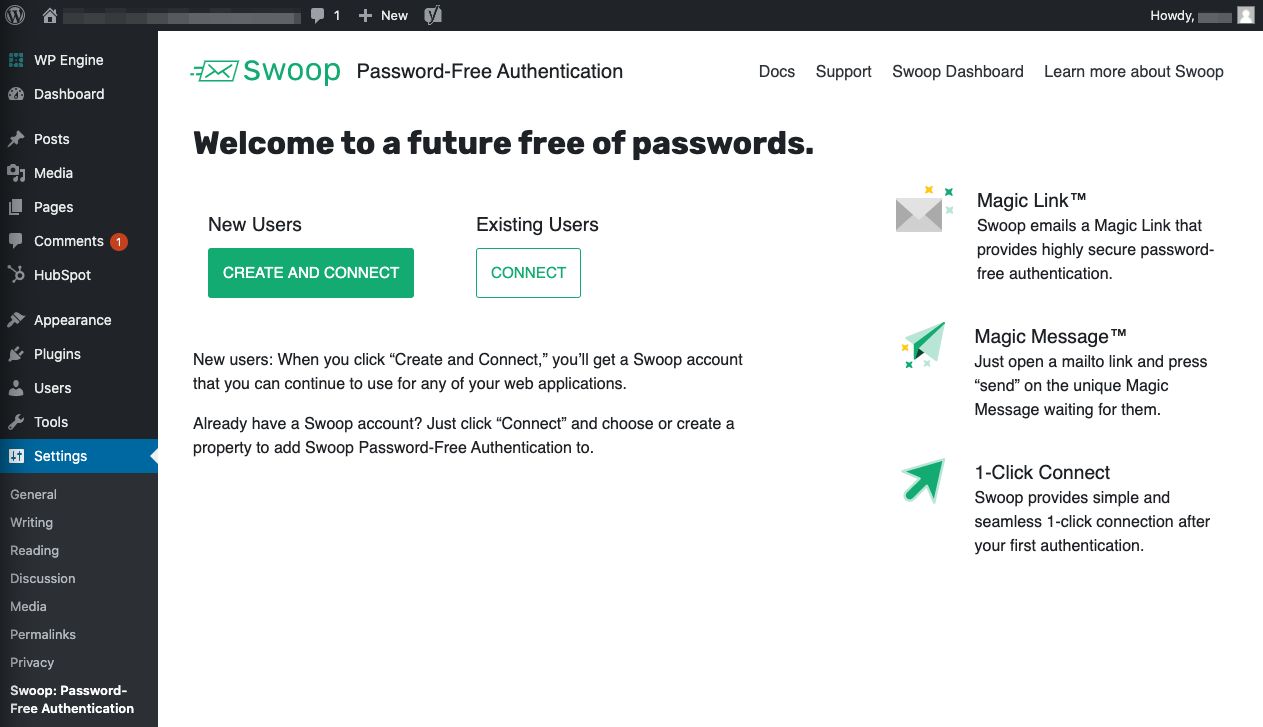Viewport: 1263px width, 727px height.
Task: Open Privacy settings submenu
Action: click(32, 662)
